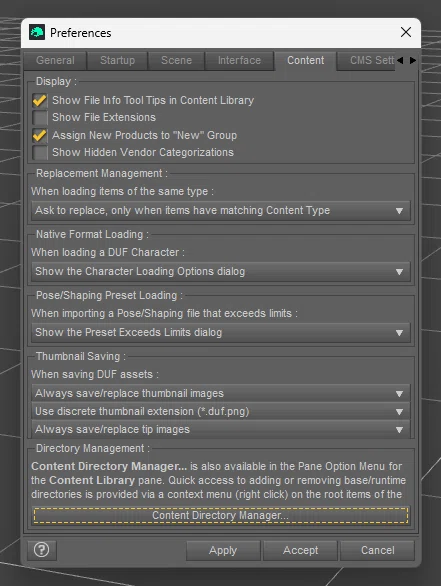441x586 pixels.
Task: Open the Ask to replace dropdown
Action: [x=221, y=210]
